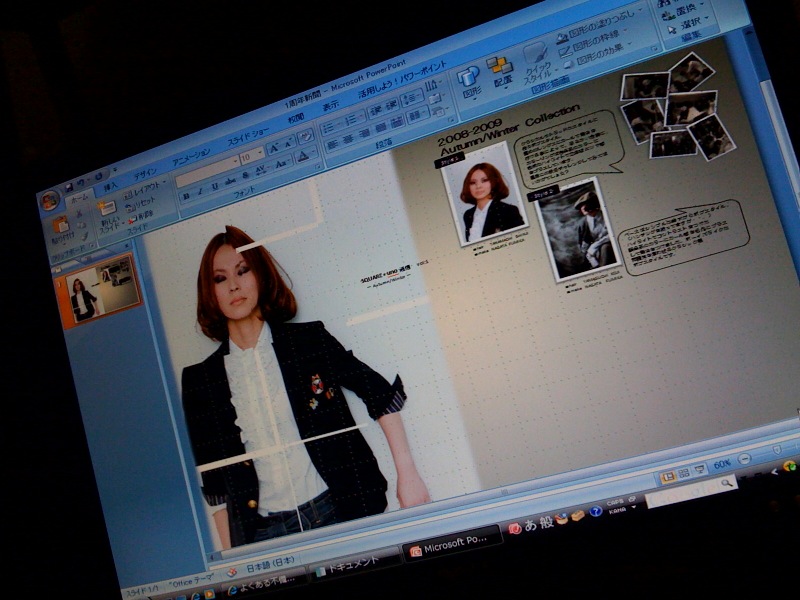The width and height of the screenshot is (800, 600).
Task: Click the IME help question mark icon
Action: (595, 511)
